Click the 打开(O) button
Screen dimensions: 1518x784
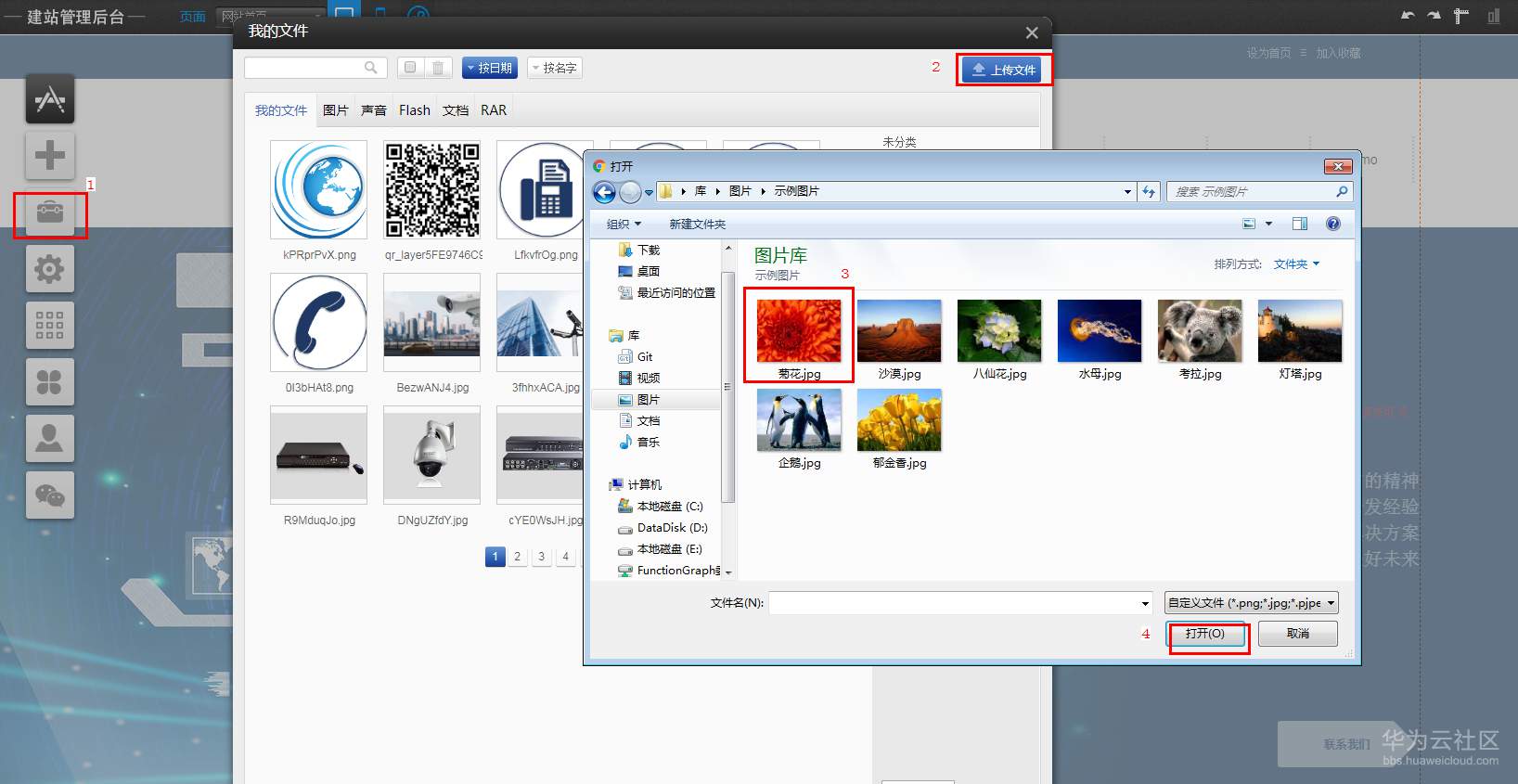1205,634
